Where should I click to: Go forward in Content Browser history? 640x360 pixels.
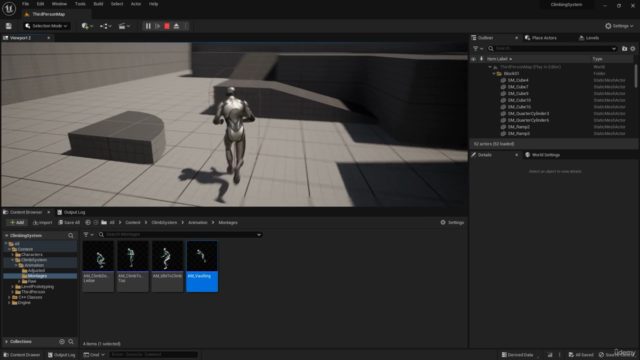pos(96,223)
